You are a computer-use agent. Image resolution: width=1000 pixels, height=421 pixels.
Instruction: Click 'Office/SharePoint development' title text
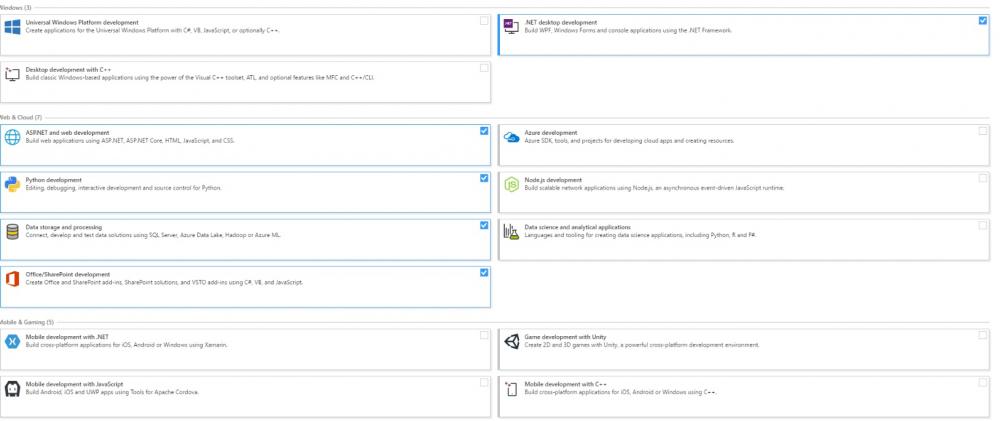68,274
